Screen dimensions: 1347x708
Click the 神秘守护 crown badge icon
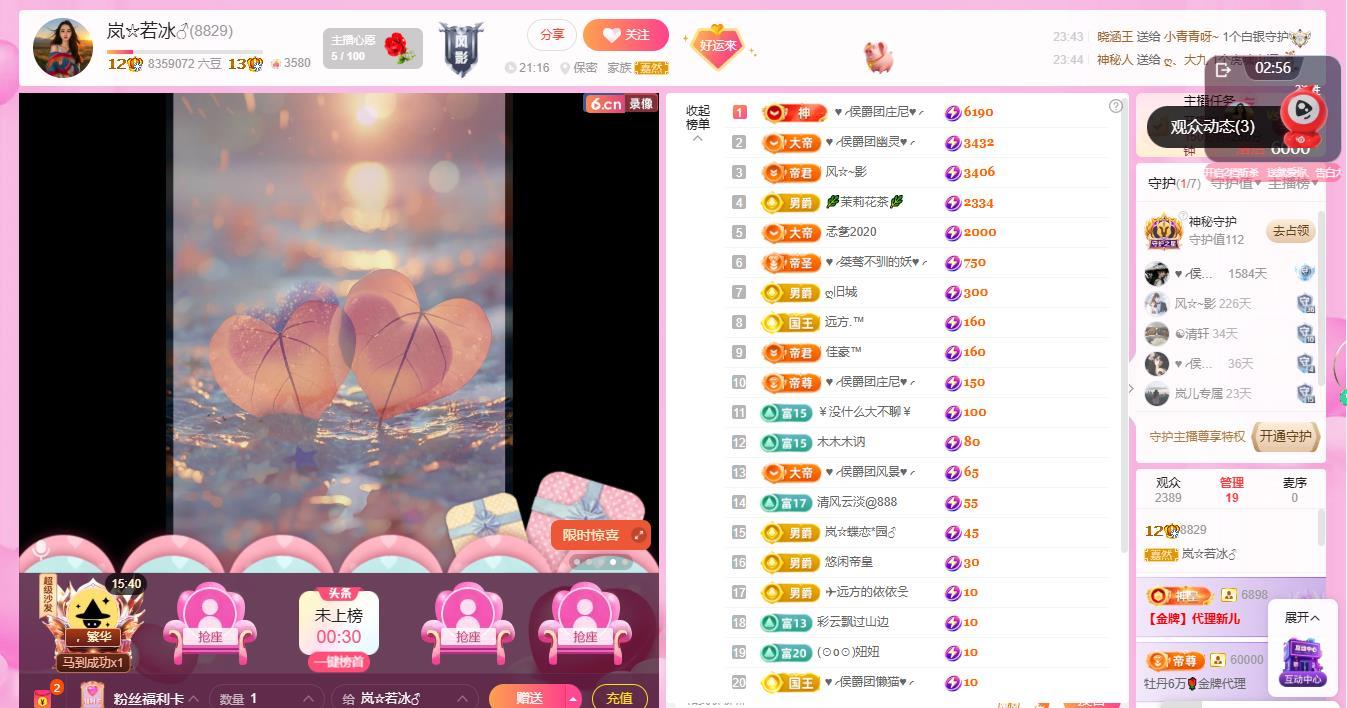tap(1162, 231)
